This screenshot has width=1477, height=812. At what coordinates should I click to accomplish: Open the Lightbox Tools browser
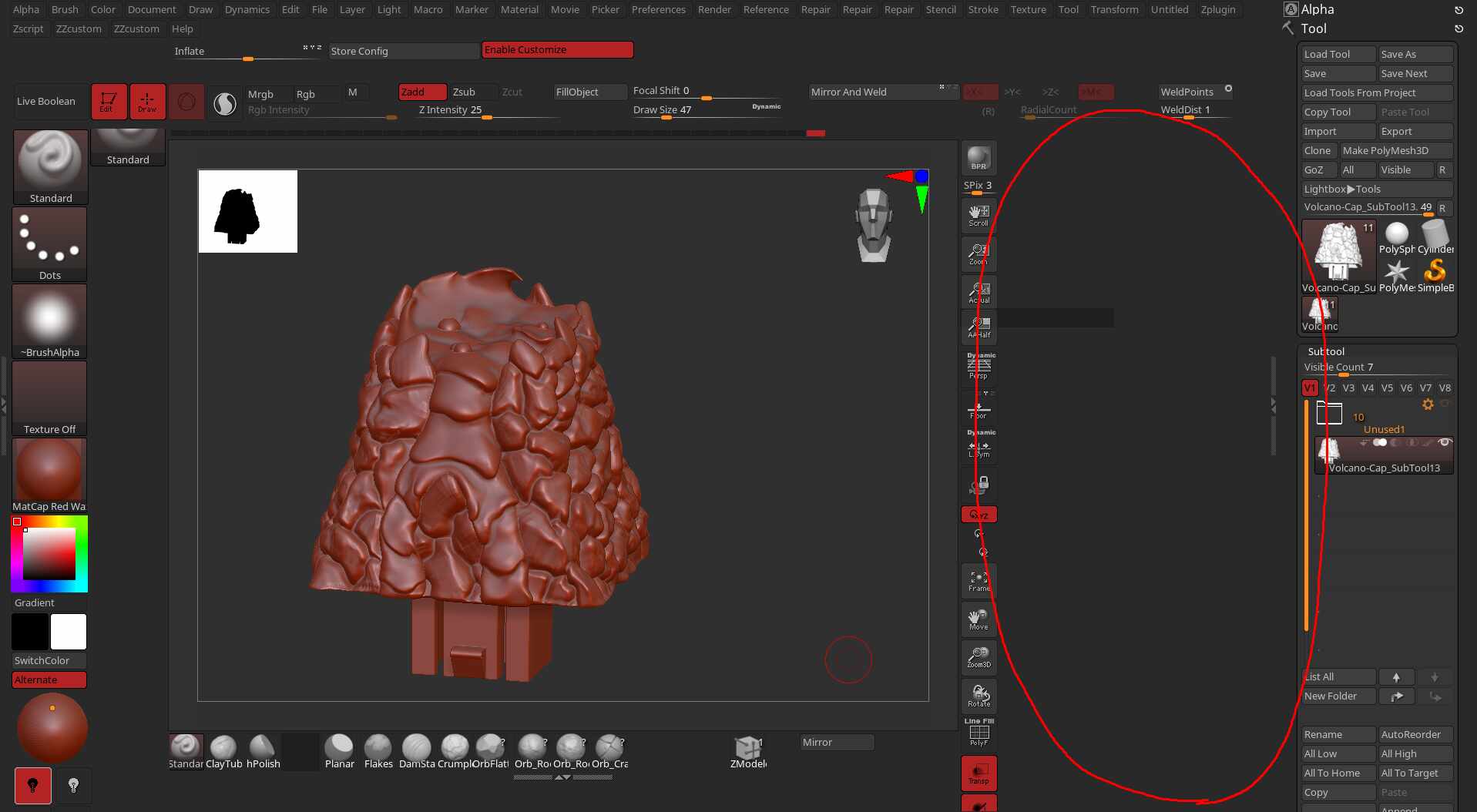coord(1342,189)
